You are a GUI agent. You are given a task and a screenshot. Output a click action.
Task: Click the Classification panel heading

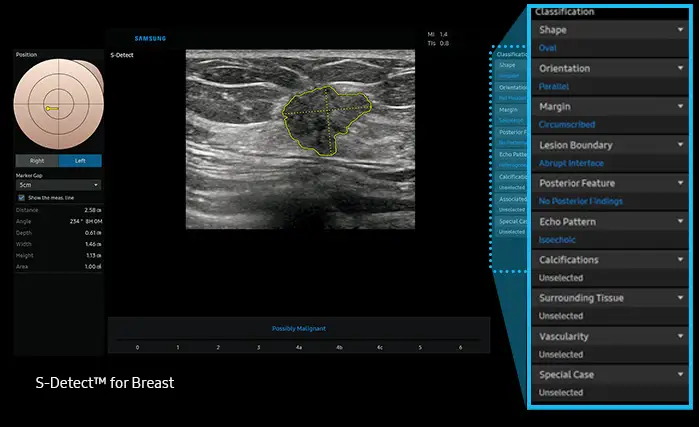(564, 12)
